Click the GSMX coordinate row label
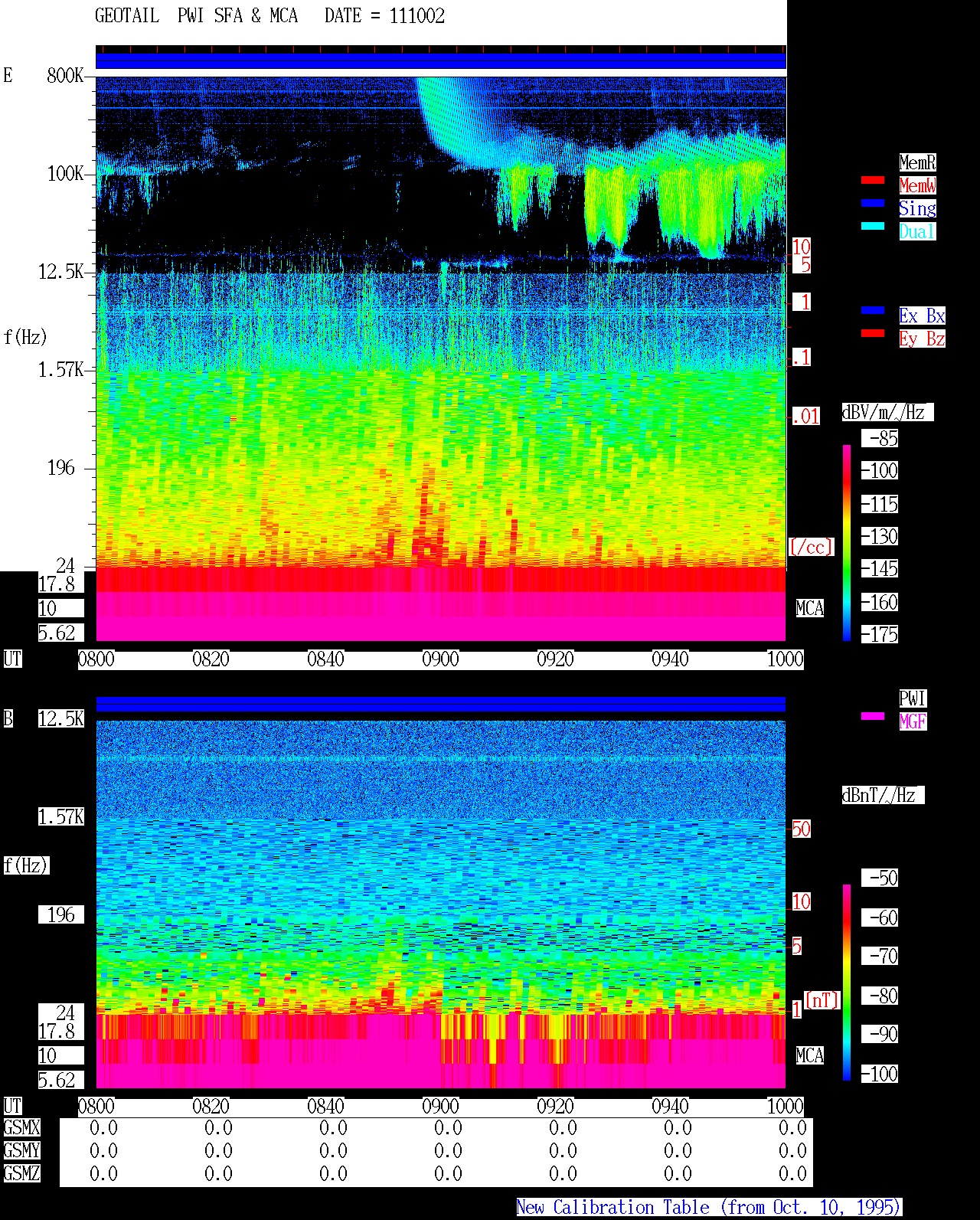This screenshot has width=980, height=1220. [x=21, y=1128]
